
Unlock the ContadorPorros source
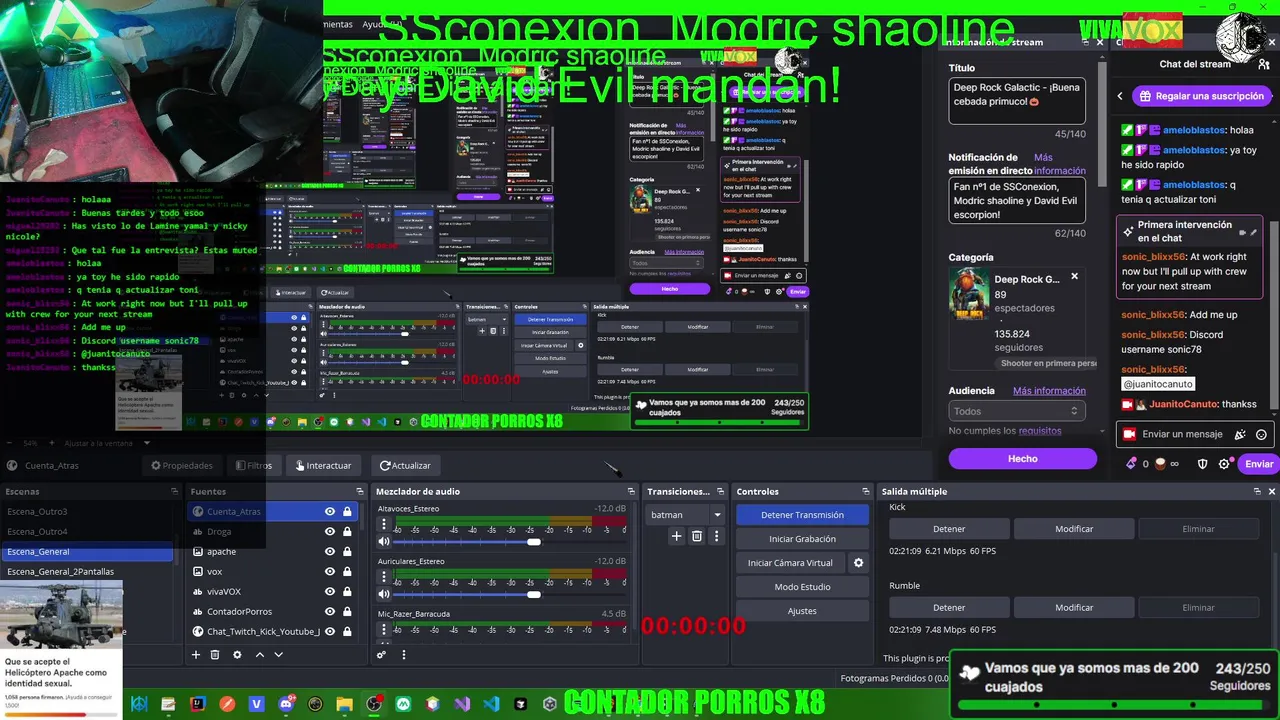click(347, 611)
